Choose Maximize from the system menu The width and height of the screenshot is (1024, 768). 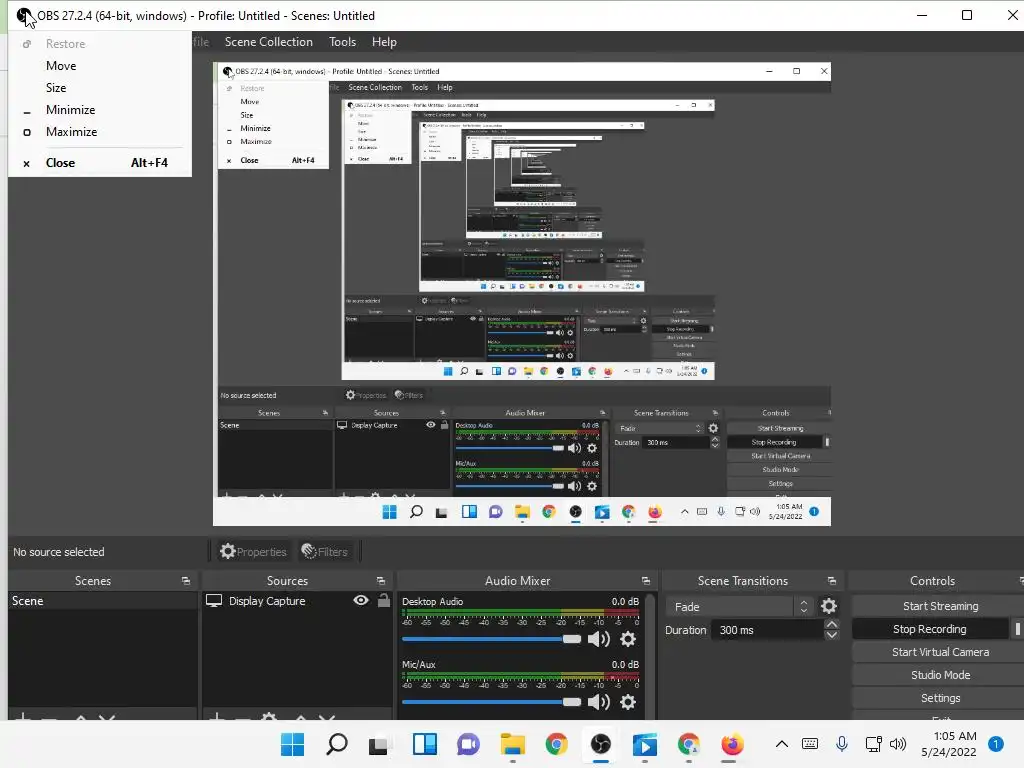tap(100, 132)
